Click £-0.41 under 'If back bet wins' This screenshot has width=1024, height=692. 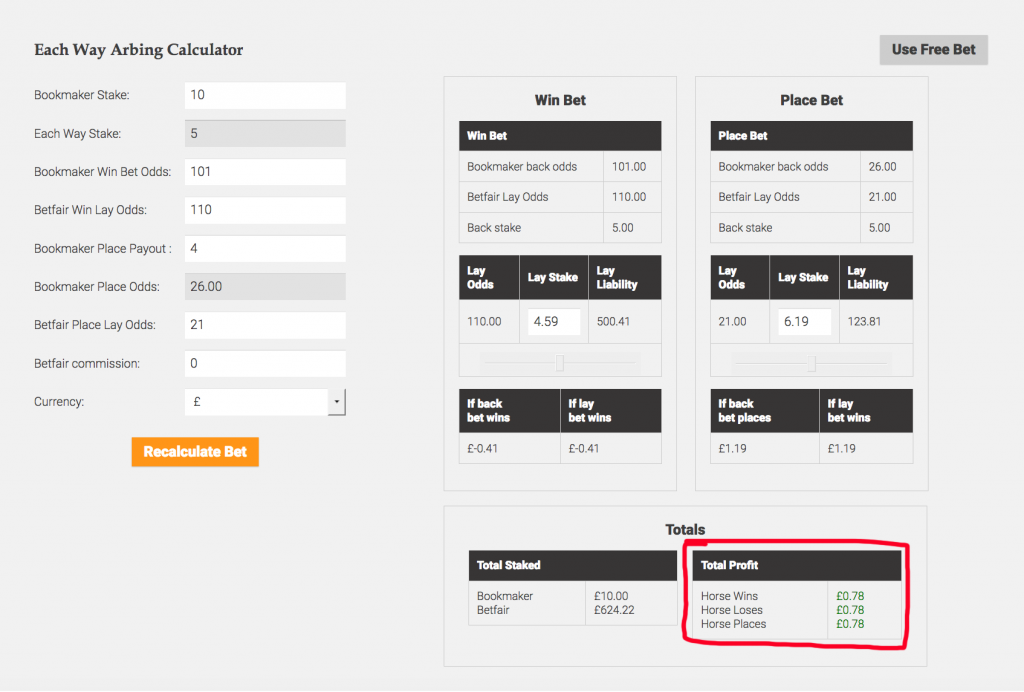[x=483, y=448]
